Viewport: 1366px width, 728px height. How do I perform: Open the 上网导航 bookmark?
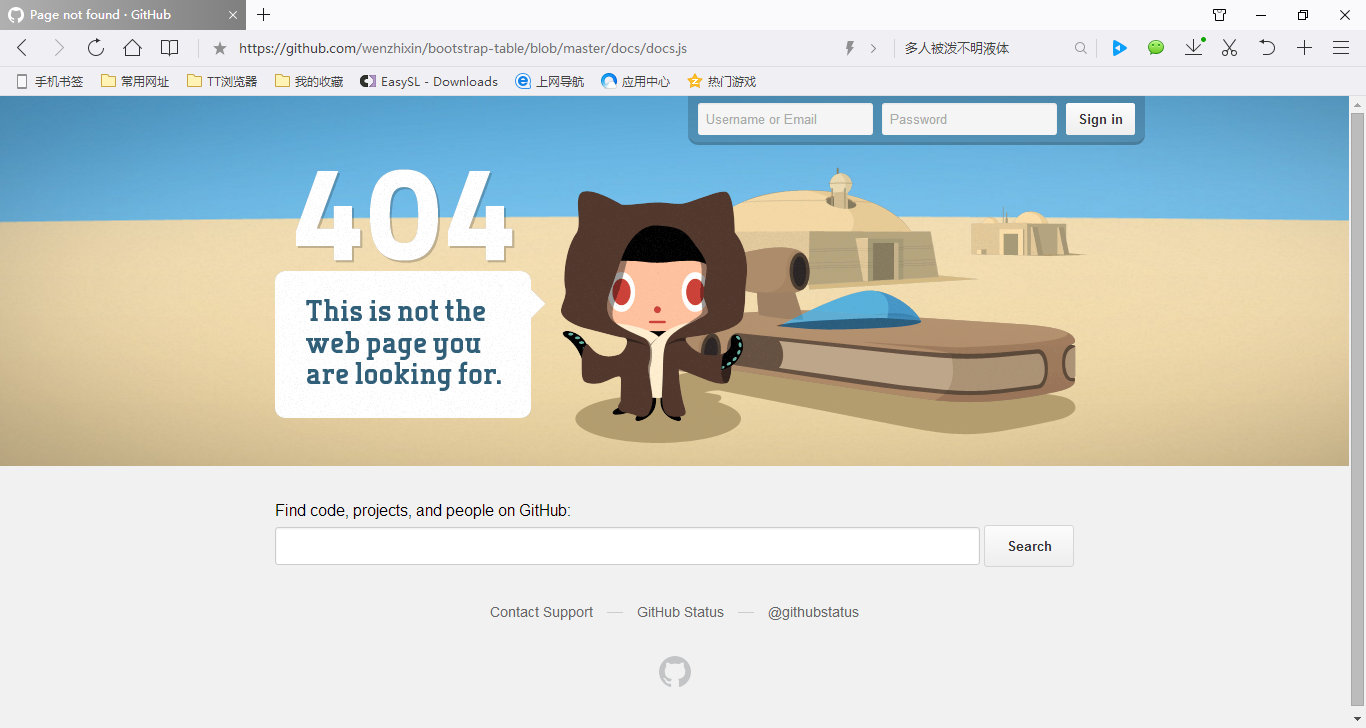[x=550, y=82]
